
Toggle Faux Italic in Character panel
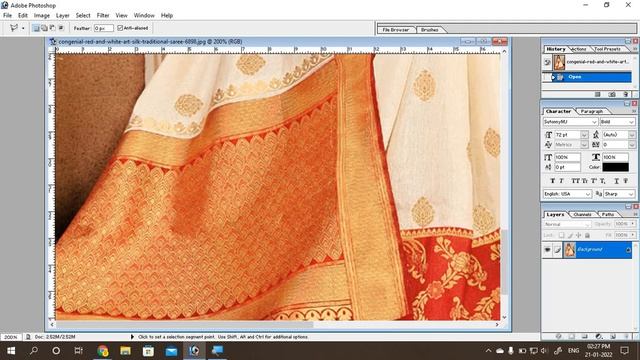(561, 181)
